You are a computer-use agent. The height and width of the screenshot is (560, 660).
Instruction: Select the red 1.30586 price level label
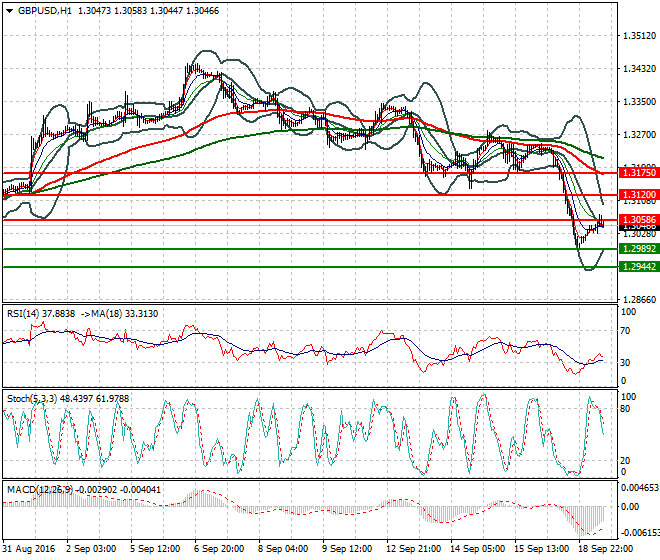(639, 220)
